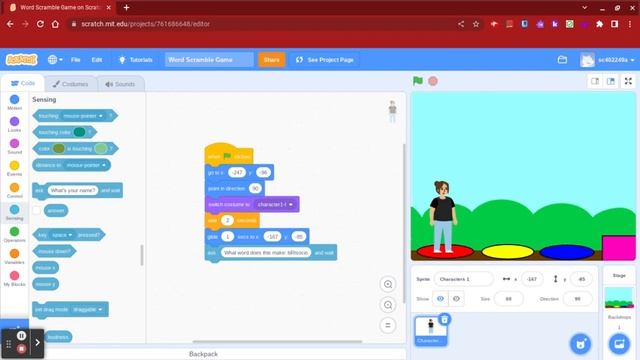Screen dimensions: 640x360
Task: Open the Sound block category
Action: tap(14, 146)
